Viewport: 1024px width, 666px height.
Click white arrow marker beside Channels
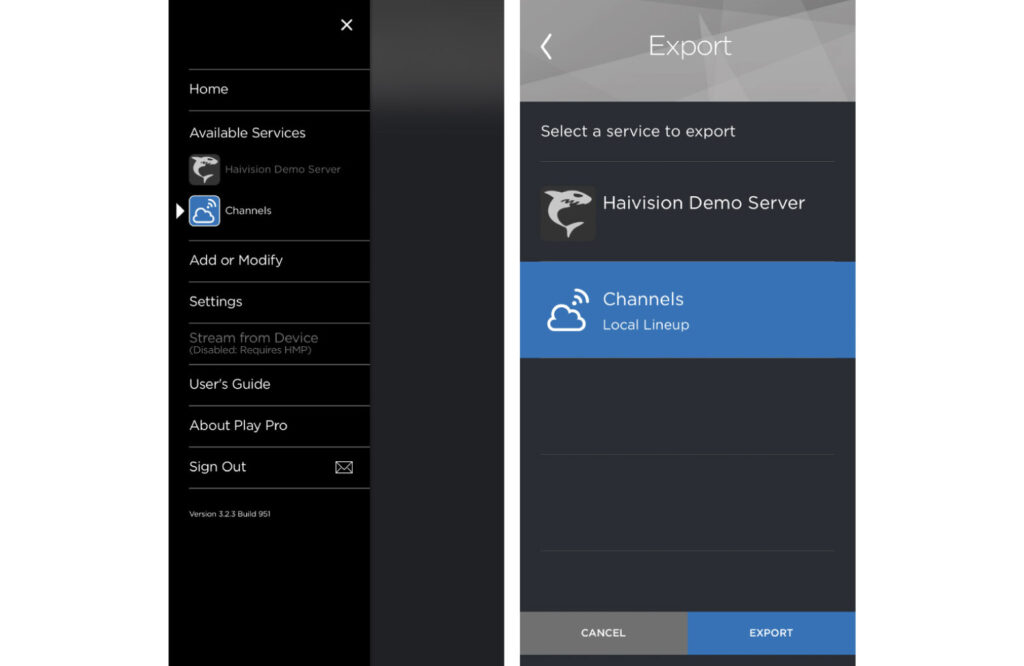[x=180, y=211]
